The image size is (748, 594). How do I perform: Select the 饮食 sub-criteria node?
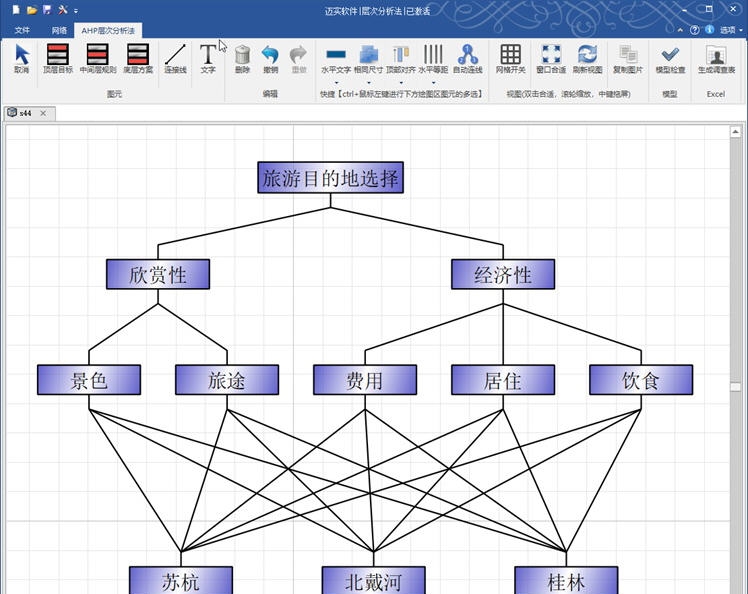click(x=641, y=380)
